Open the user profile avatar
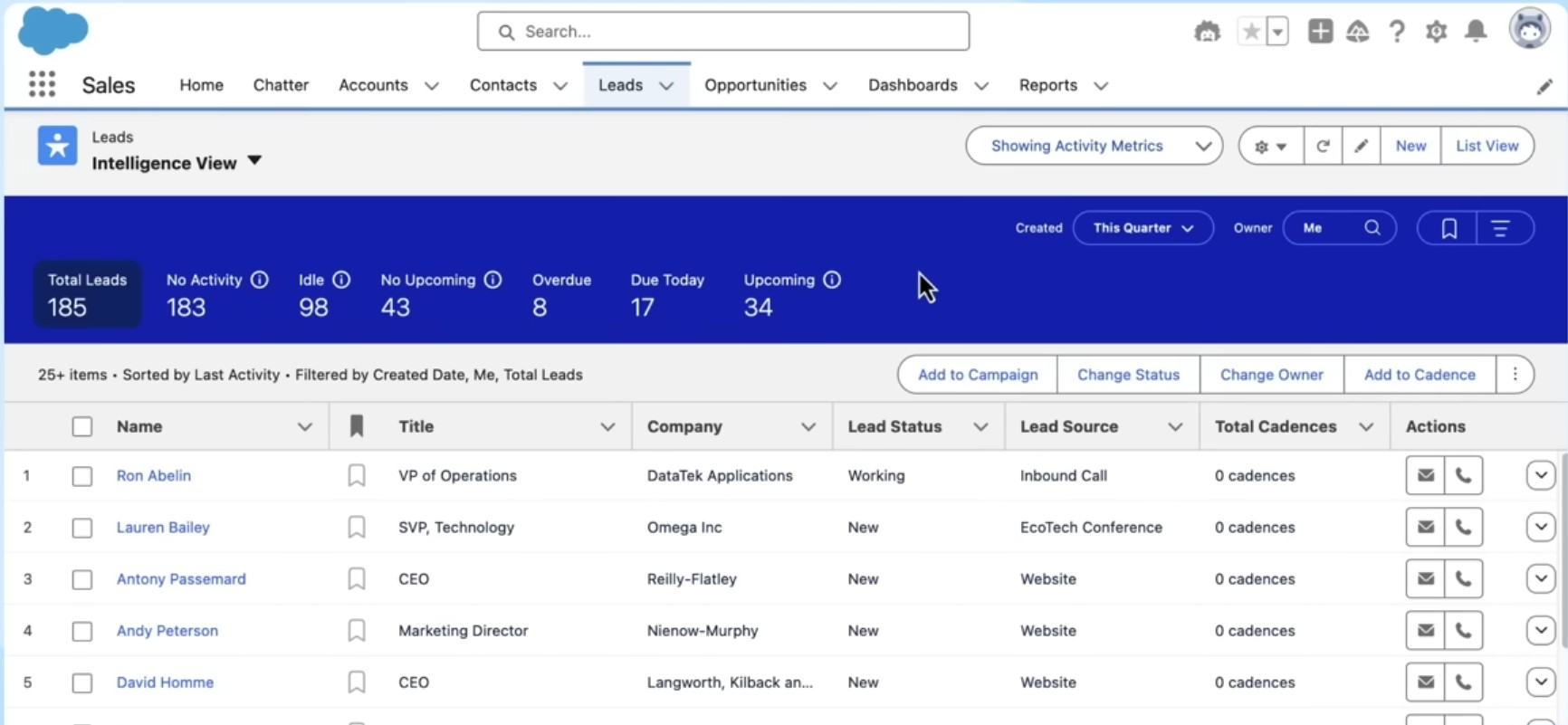Screen dimensions: 1568x725 click(1529, 29)
